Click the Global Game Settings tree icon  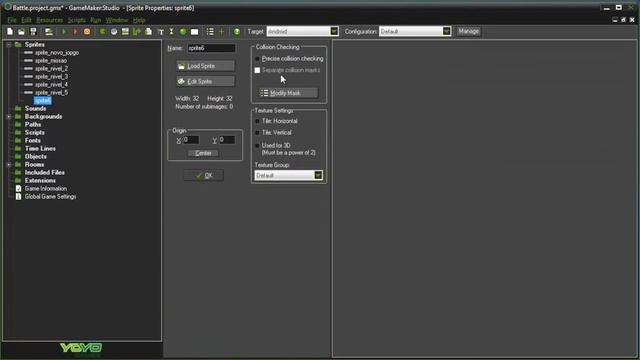tap(18, 196)
